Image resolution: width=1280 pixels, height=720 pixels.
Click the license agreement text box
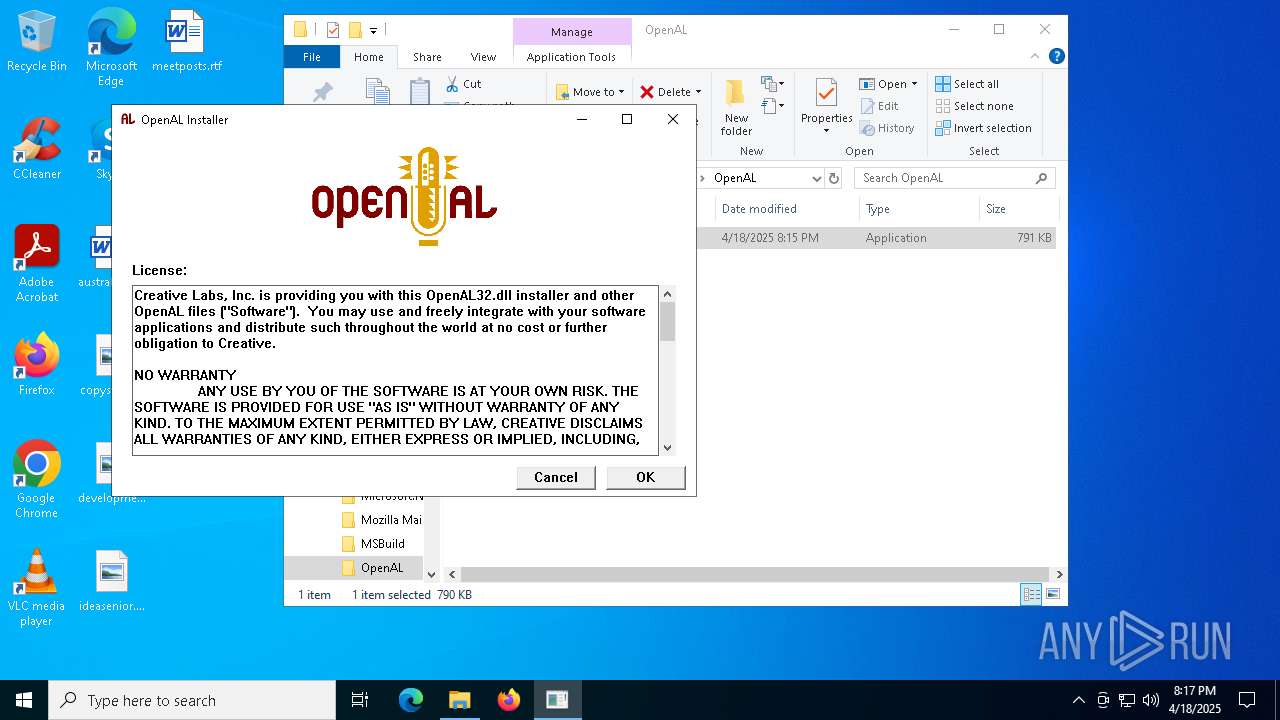click(396, 370)
